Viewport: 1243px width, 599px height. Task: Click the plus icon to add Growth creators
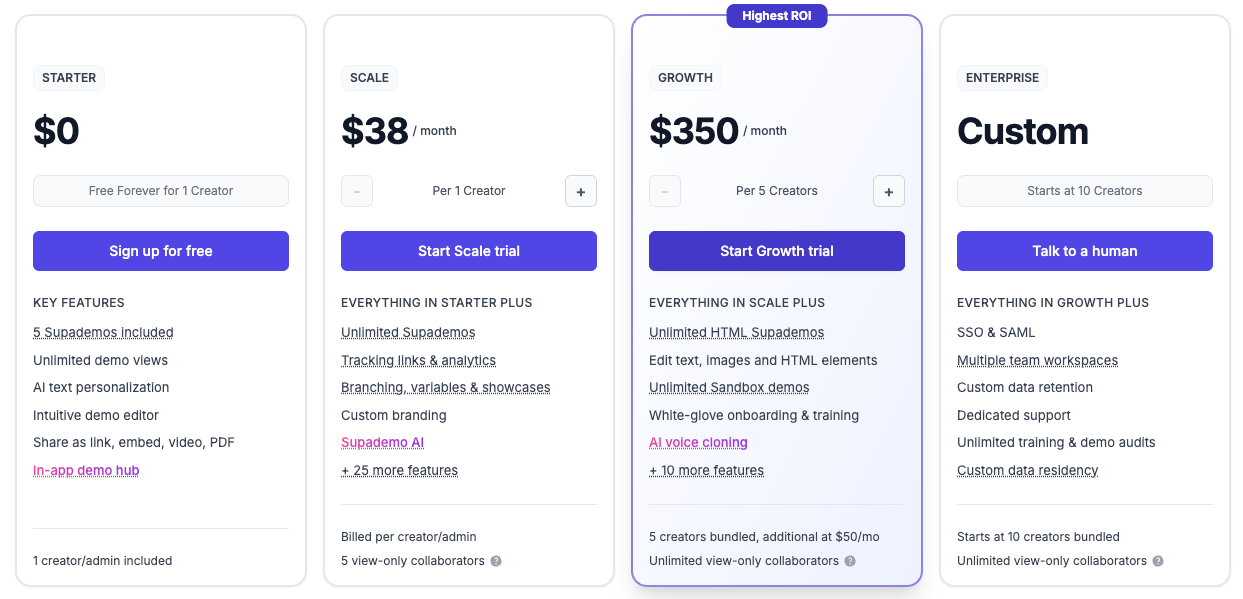889,191
